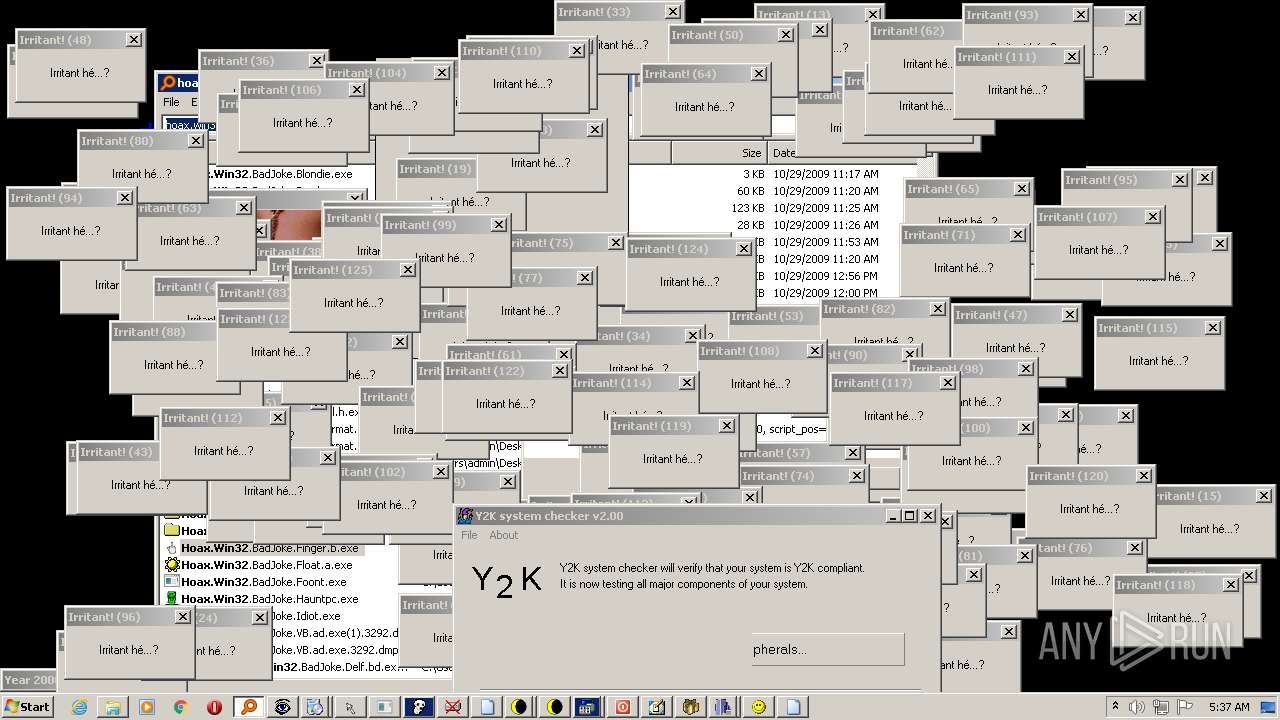
Task: Close the Irritant! (125) dialog
Action: pyautogui.click(x=408, y=270)
